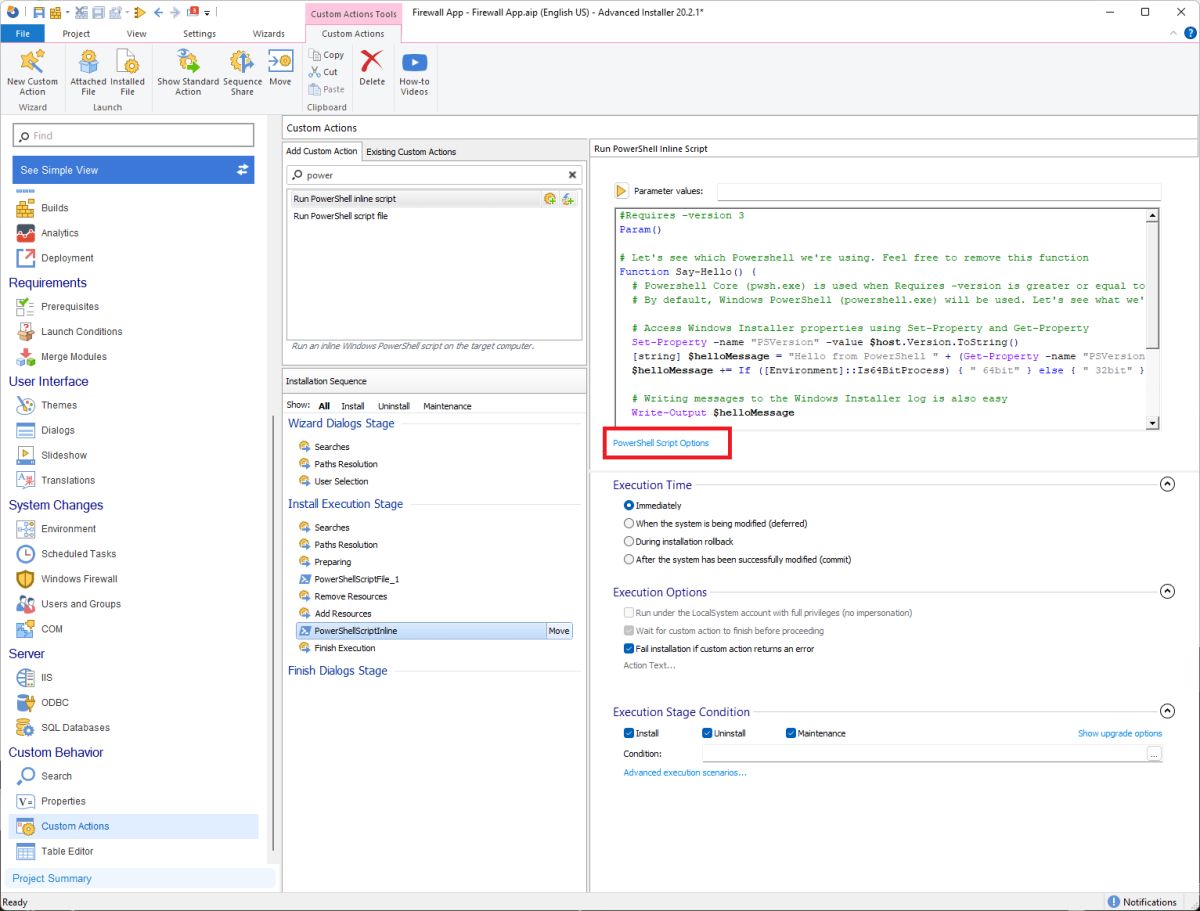Collapse Execution Time section
Viewport: 1200px width, 911px height.
1167,484
